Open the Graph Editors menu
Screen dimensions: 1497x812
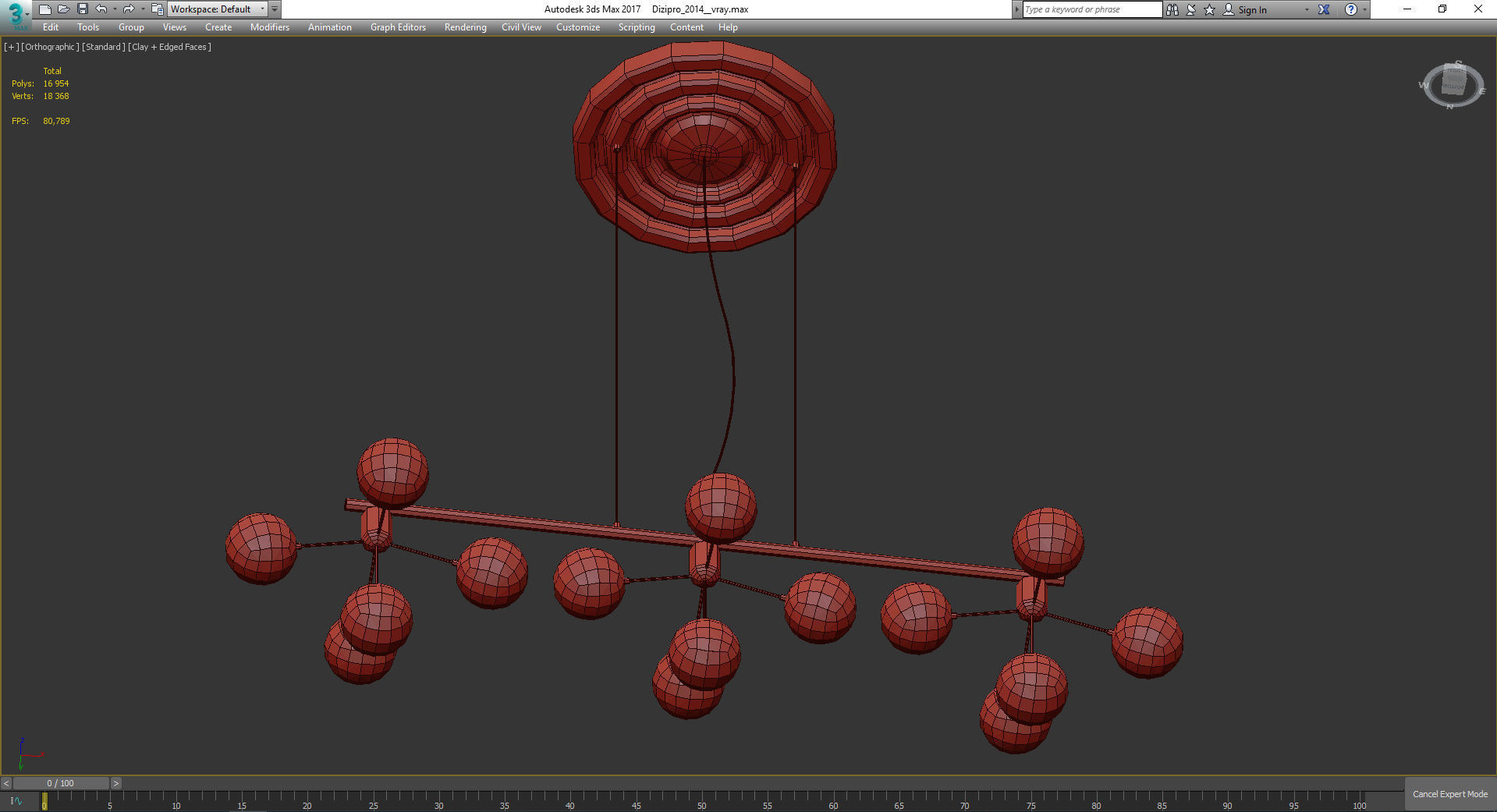[398, 27]
